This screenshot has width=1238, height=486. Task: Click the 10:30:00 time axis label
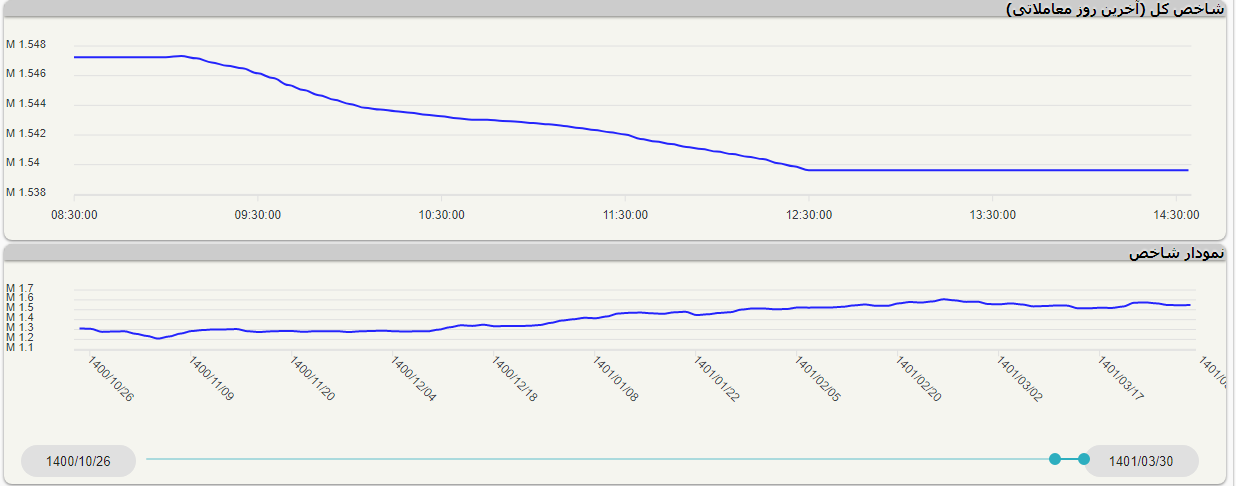(x=441, y=214)
